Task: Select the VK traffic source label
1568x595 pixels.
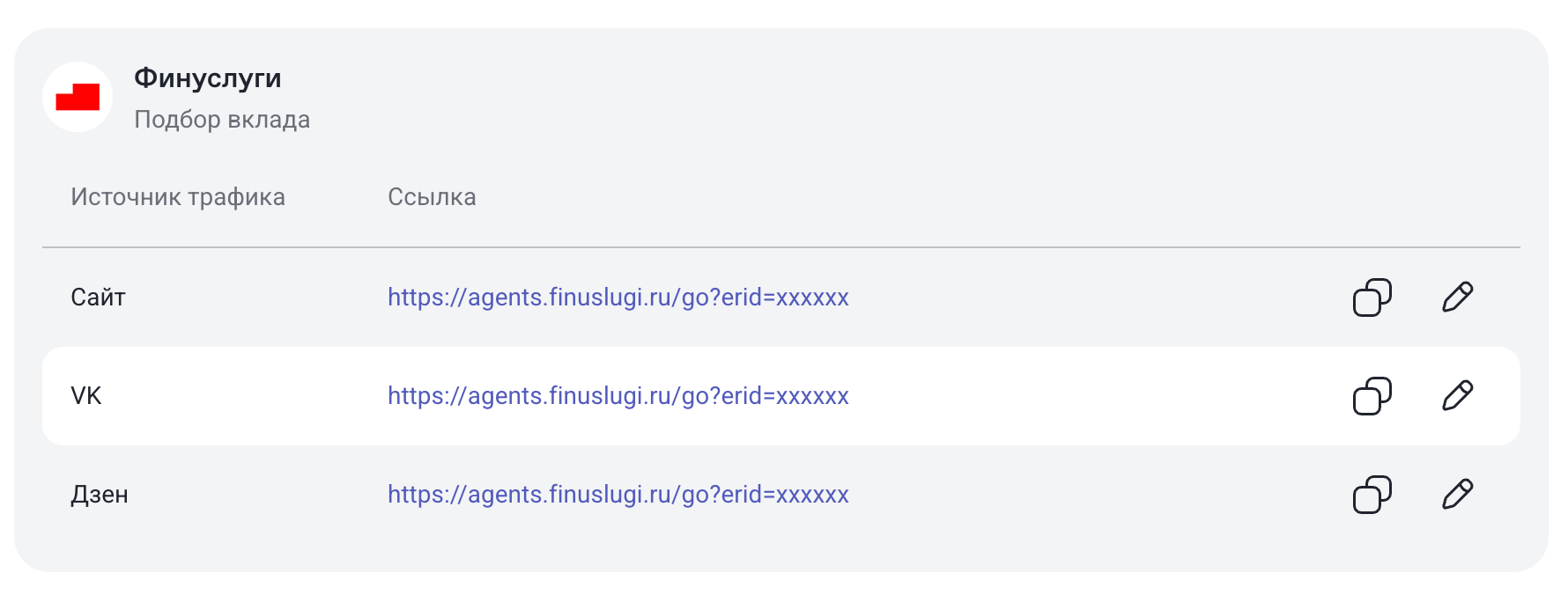Action: (86, 396)
